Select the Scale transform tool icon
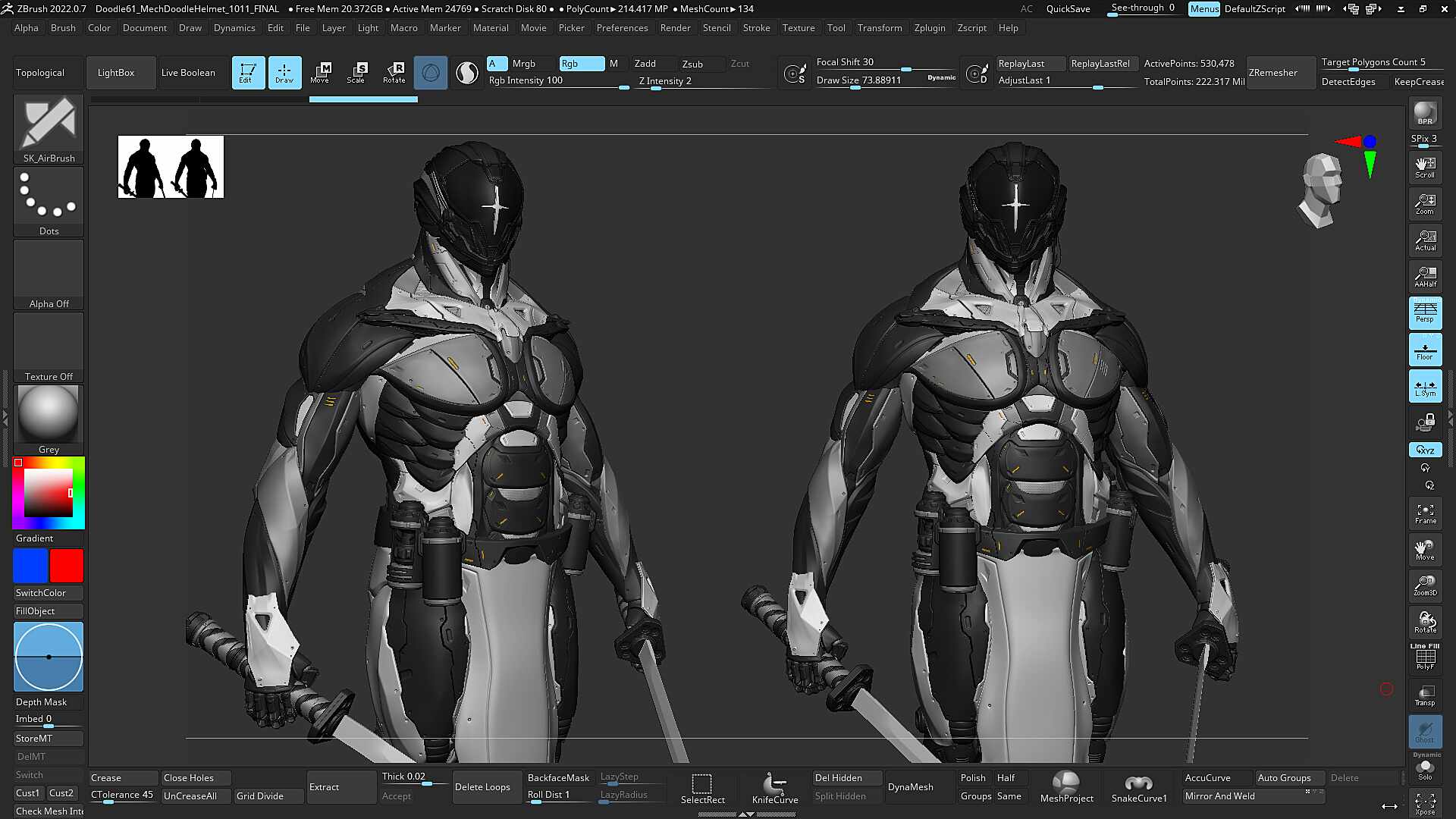The width and height of the screenshot is (1456, 819). coord(356,73)
